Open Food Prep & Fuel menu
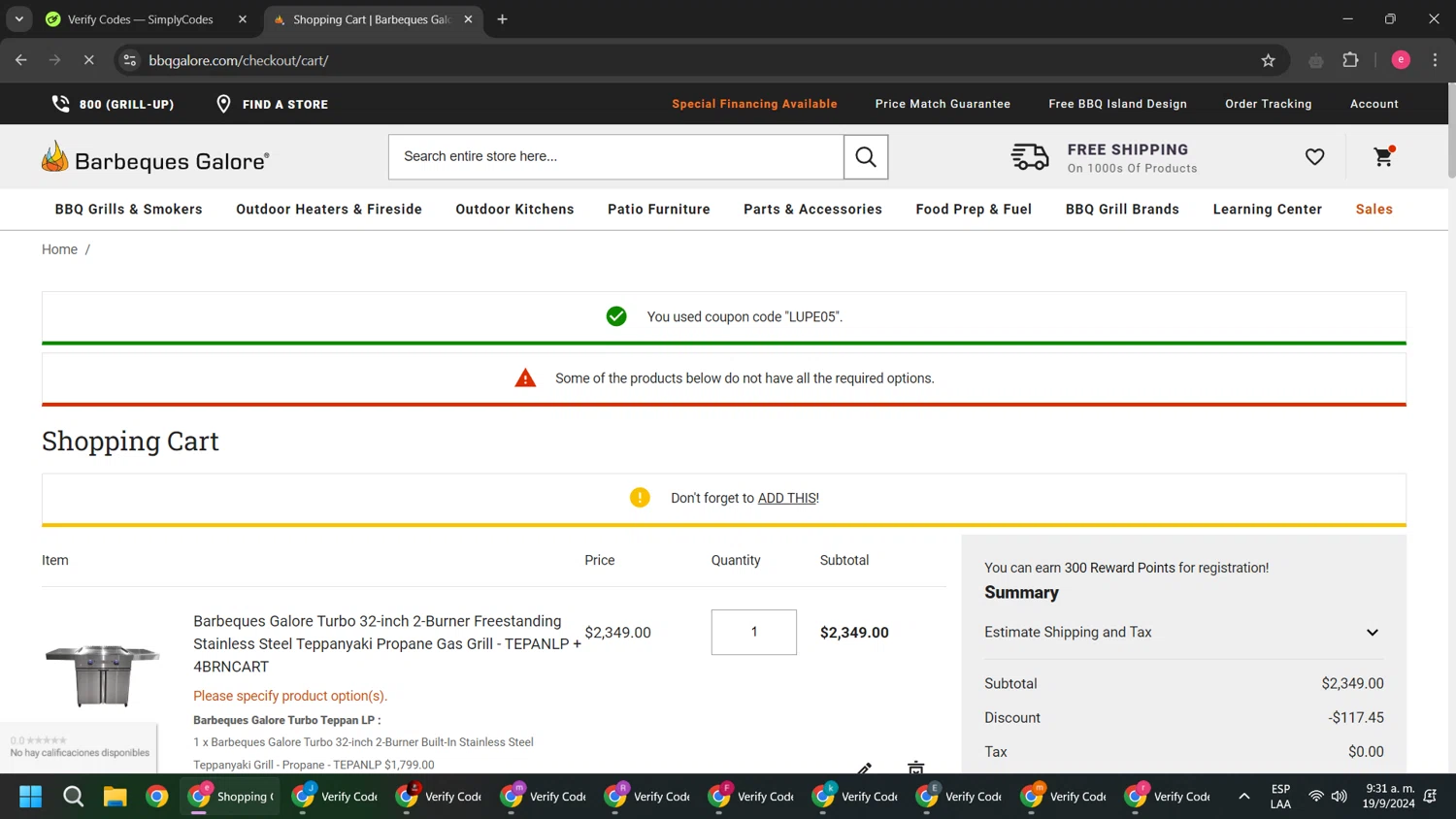The height and width of the screenshot is (819, 1456). click(974, 210)
